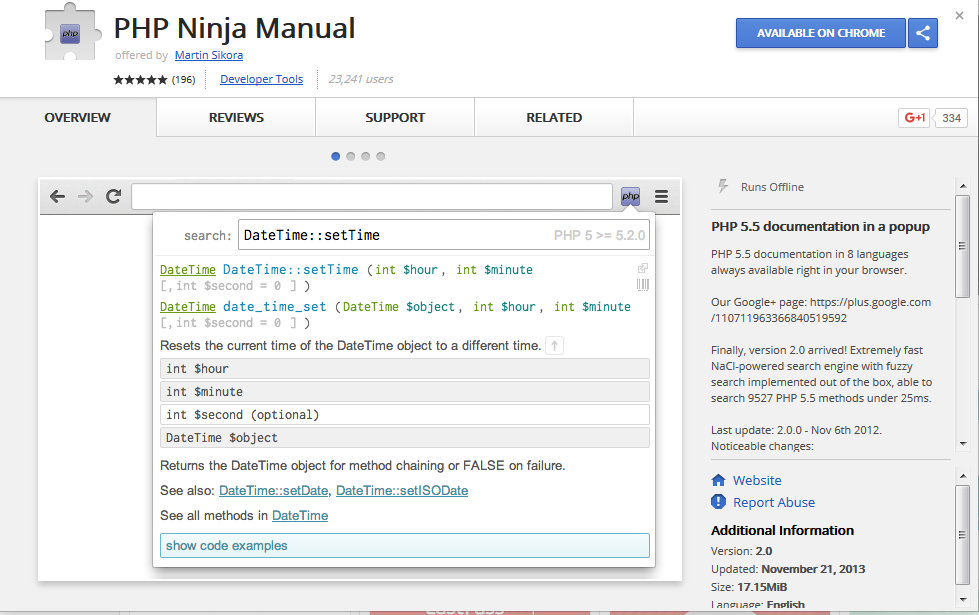Click the description panel scroll-up arrow
The image size is (979, 615).
coord(963,185)
